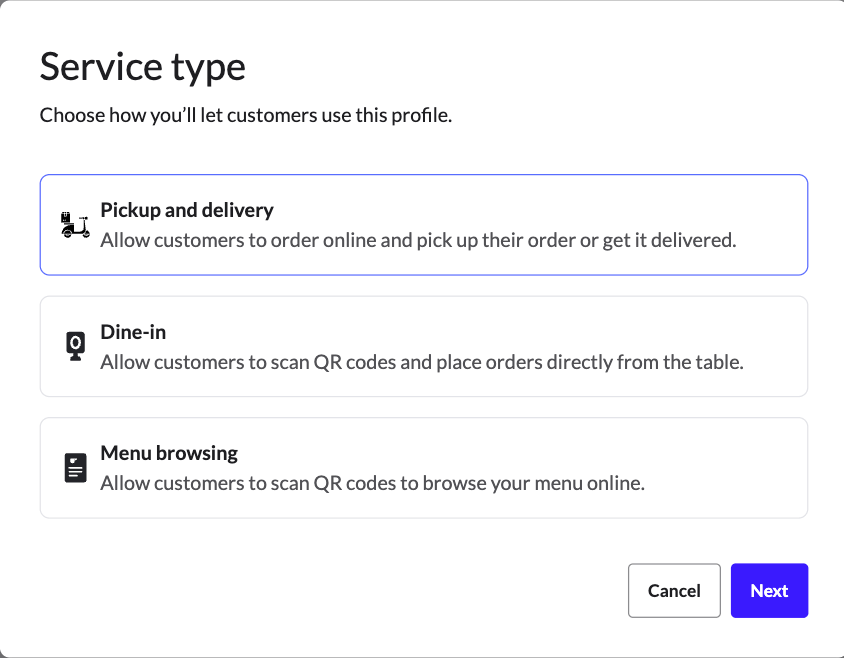Click the QR code scanner icon beside Dine-in

coord(74,345)
